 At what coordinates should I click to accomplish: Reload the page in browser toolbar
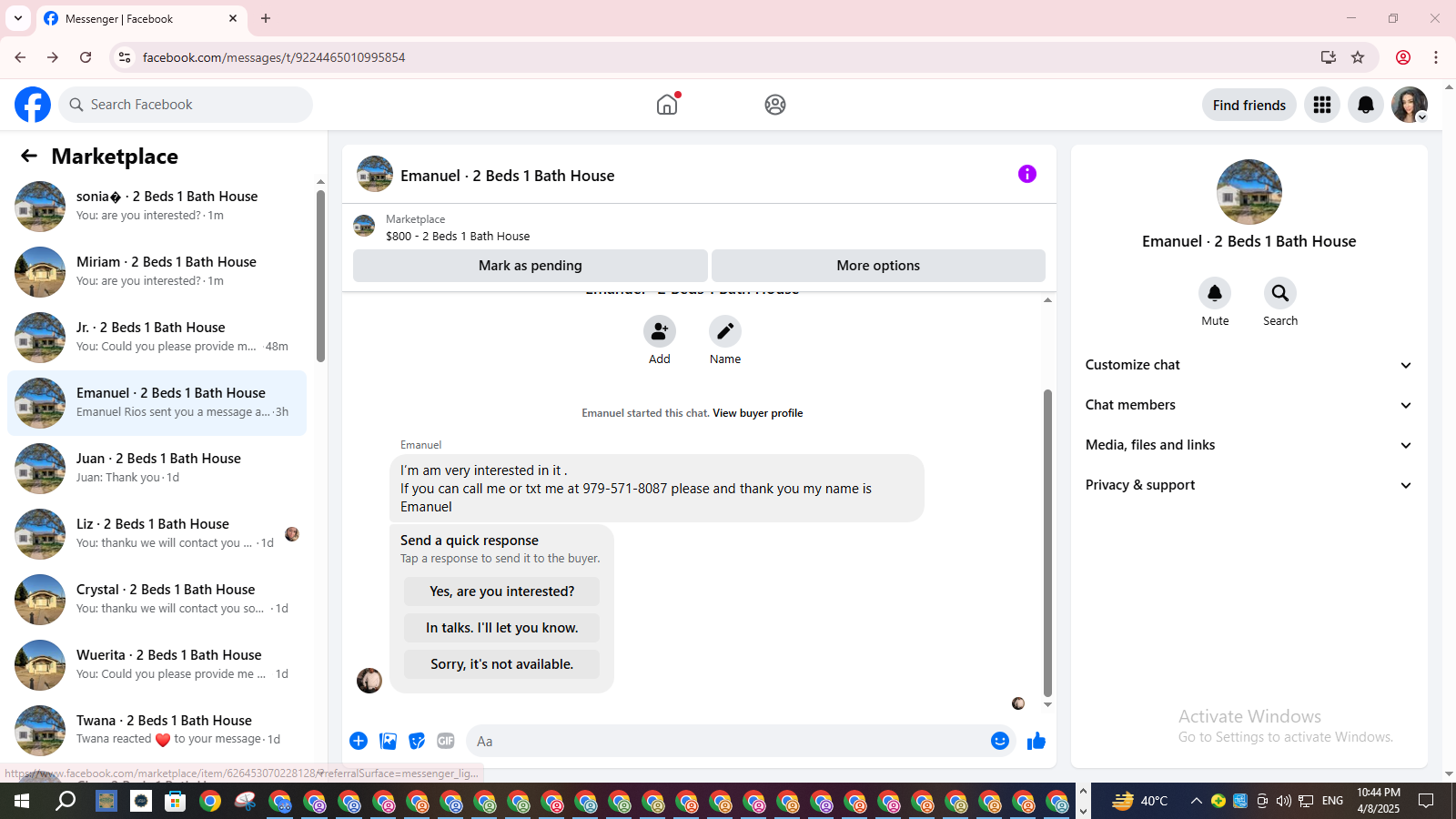(86, 57)
